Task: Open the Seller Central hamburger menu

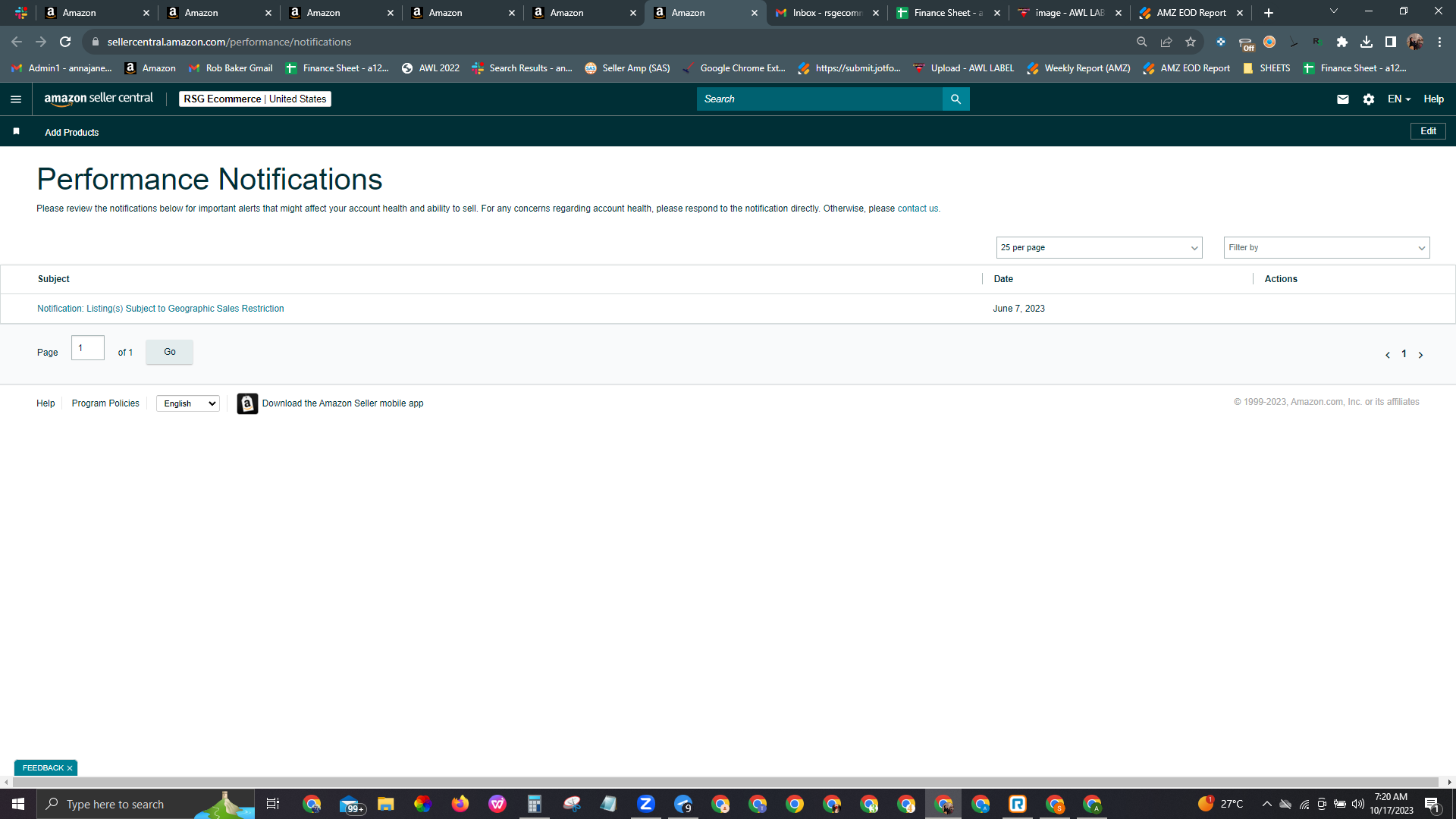Action: pos(16,99)
